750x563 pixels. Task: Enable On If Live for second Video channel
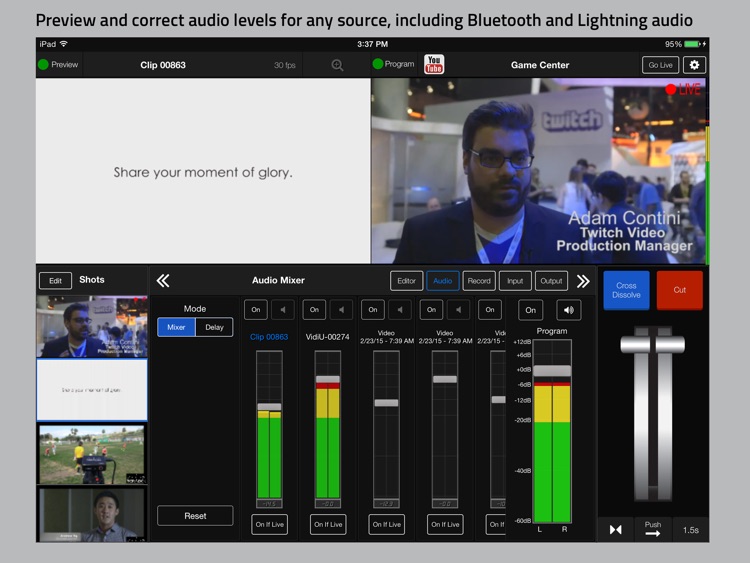pyautogui.click(x=445, y=524)
